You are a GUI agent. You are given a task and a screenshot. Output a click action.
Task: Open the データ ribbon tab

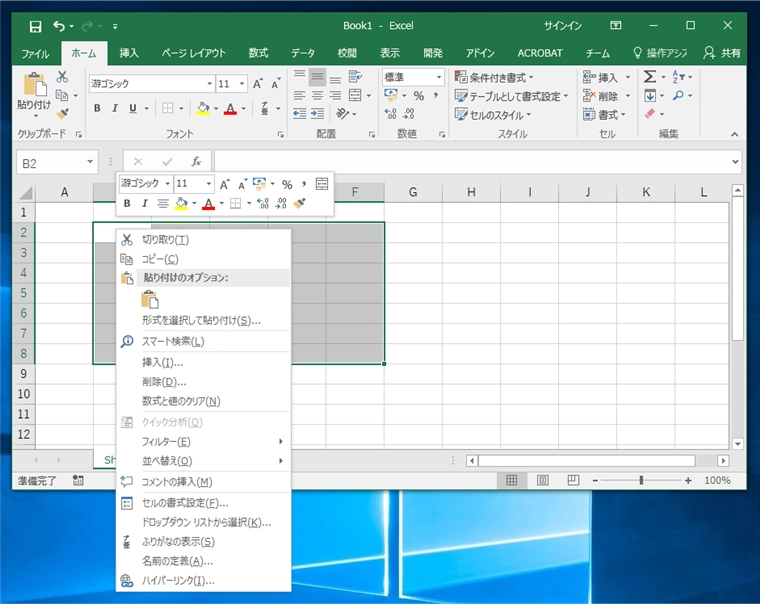point(303,53)
